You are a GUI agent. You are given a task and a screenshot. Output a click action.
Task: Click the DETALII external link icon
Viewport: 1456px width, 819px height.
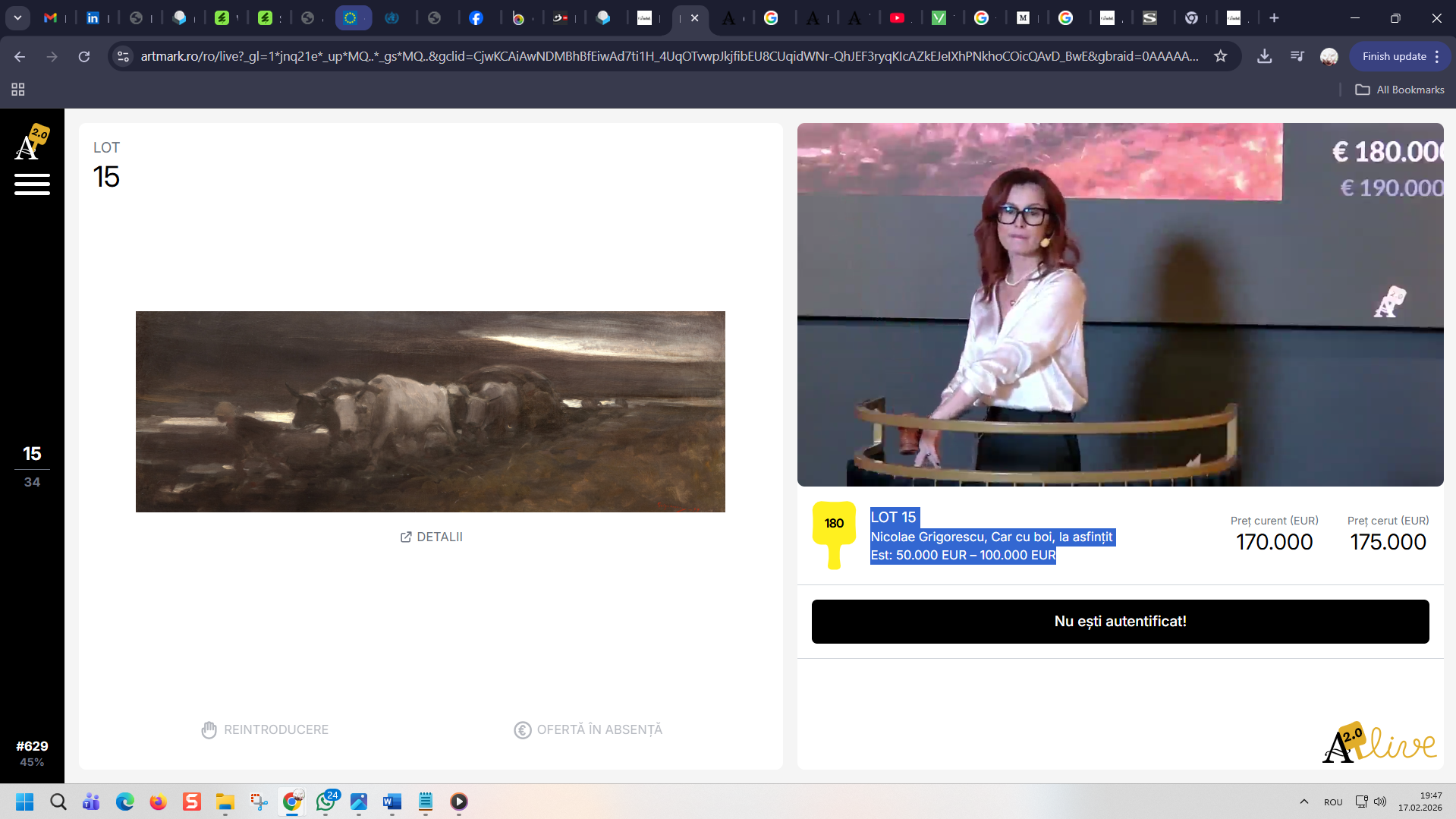(406, 537)
